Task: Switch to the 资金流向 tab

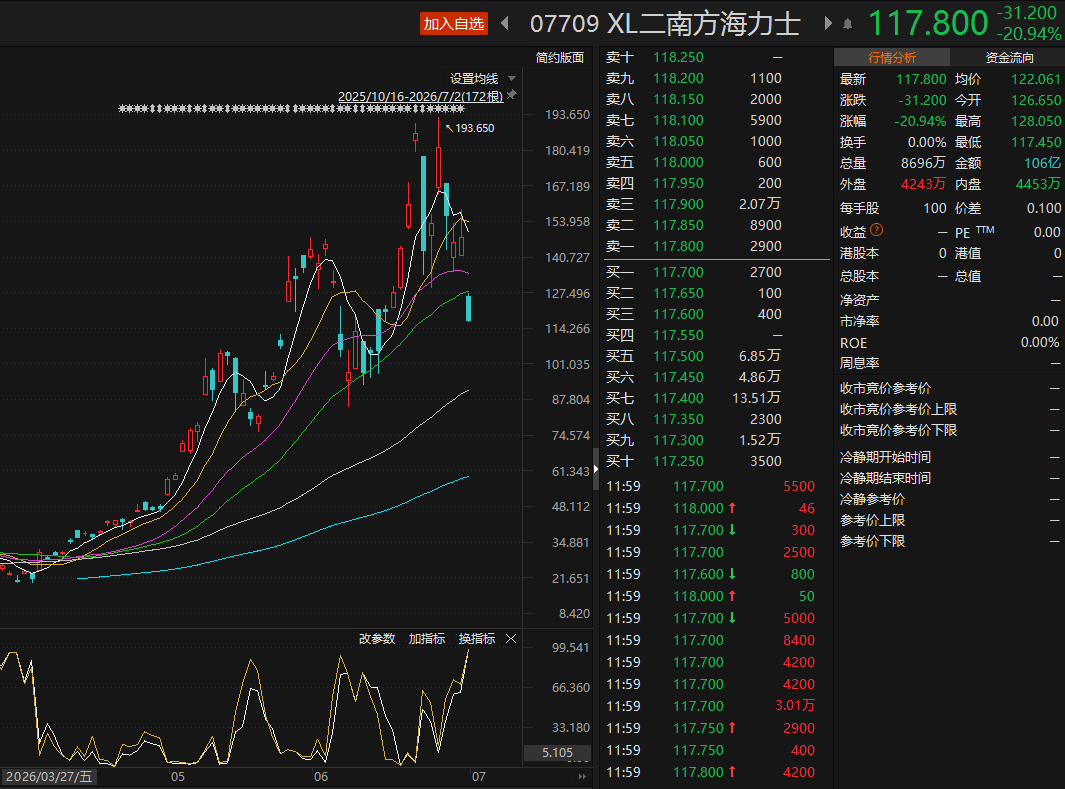Action: tap(1009, 58)
